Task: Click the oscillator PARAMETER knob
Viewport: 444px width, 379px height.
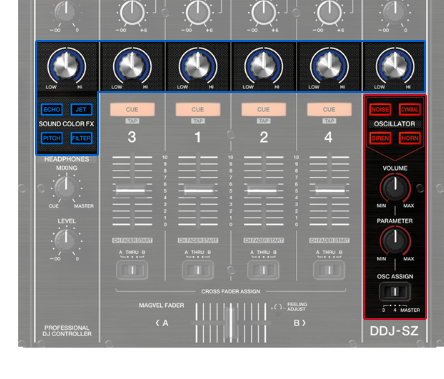Action: point(395,240)
